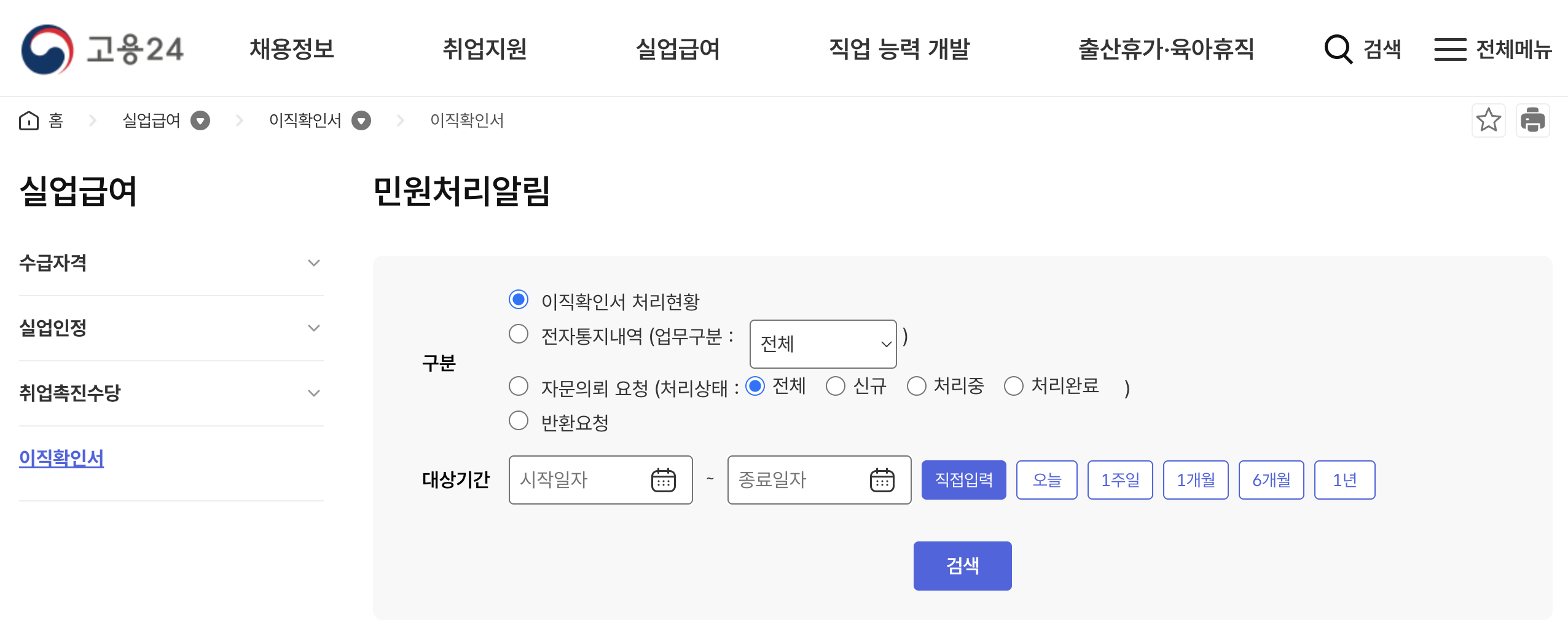Bookmark this page using the star icon
Viewport: 1568px width, 633px height.
coord(1489,120)
